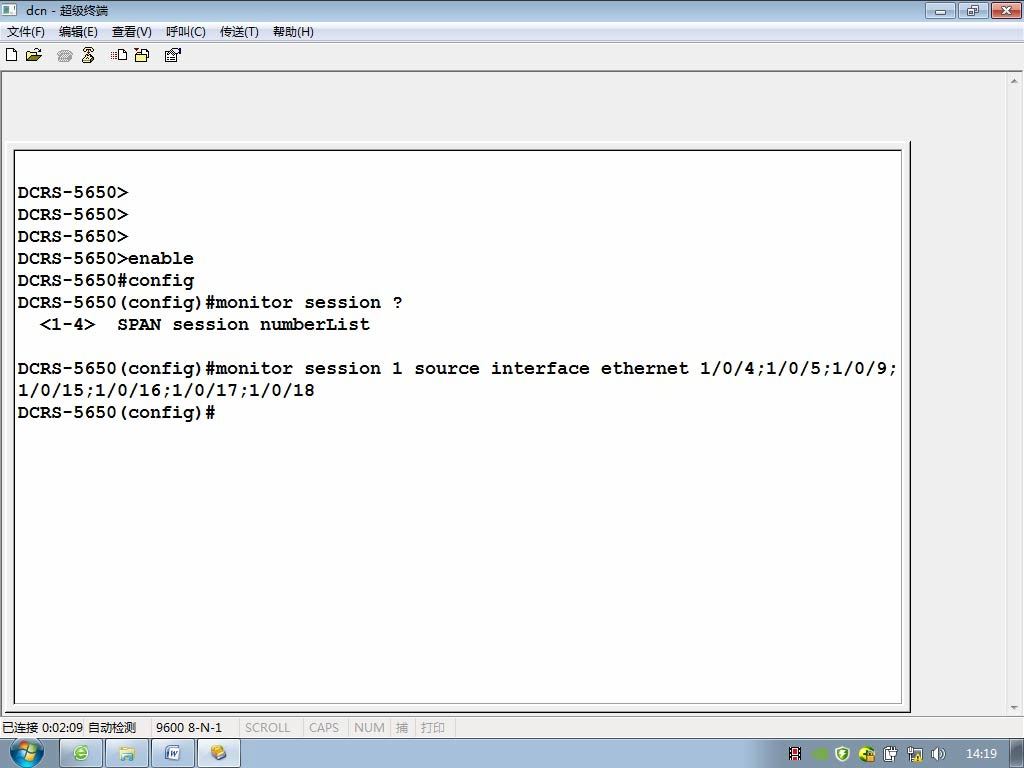This screenshot has height=768, width=1024.
Task: Click the green globe with padlock tray icon
Action: pos(867,754)
